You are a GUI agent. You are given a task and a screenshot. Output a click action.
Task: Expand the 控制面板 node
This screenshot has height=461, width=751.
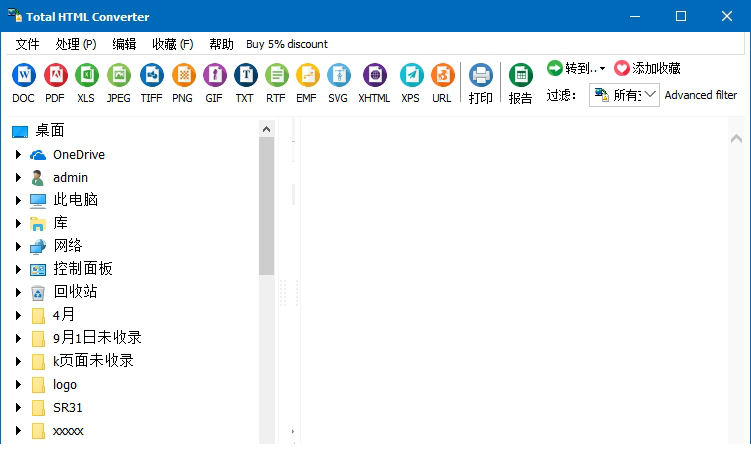pos(18,269)
